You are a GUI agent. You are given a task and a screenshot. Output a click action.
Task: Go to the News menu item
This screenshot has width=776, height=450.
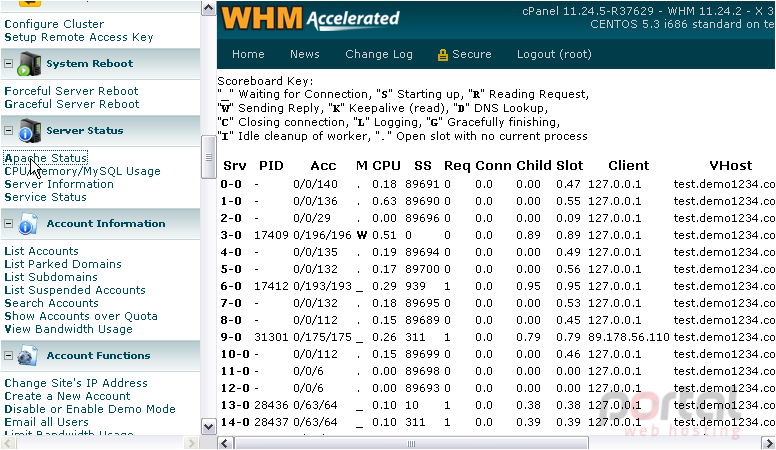pos(304,54)
